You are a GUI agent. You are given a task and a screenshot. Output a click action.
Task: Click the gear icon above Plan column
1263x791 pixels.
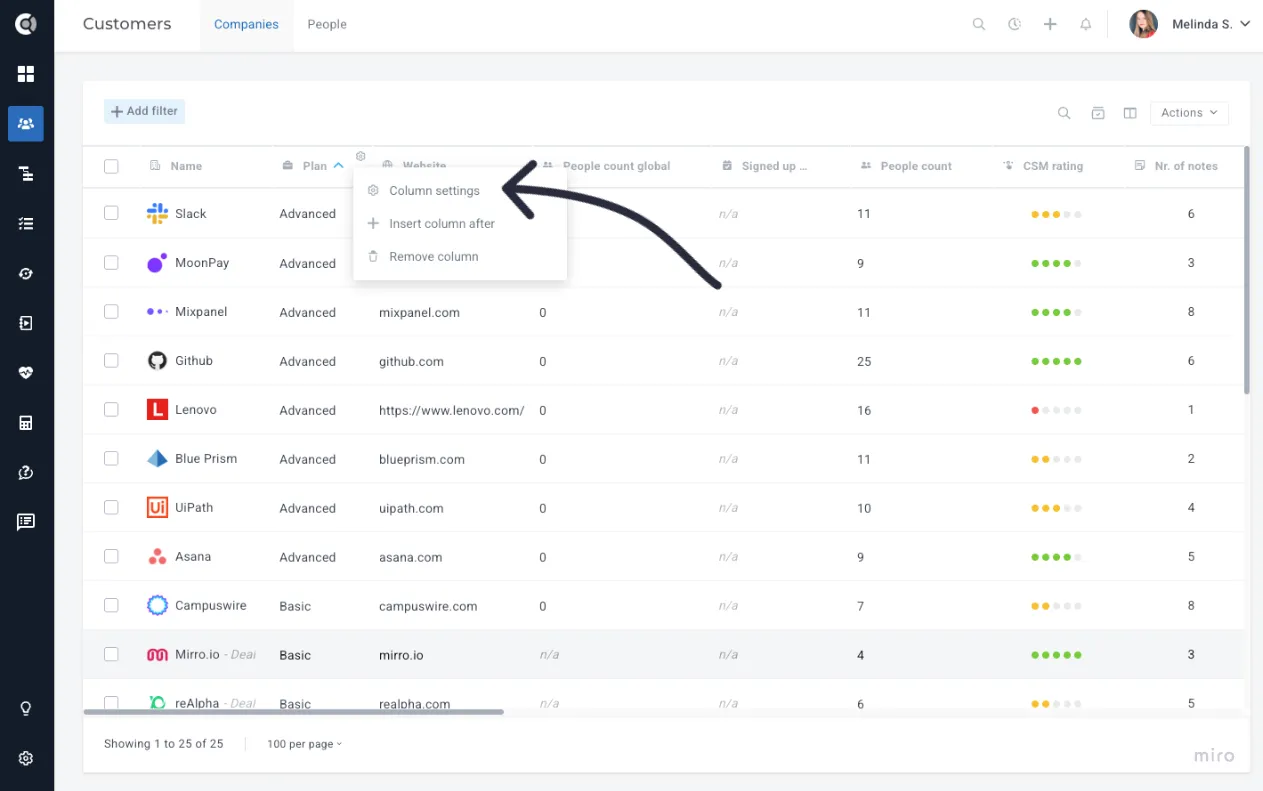click(x=361, y=156)
